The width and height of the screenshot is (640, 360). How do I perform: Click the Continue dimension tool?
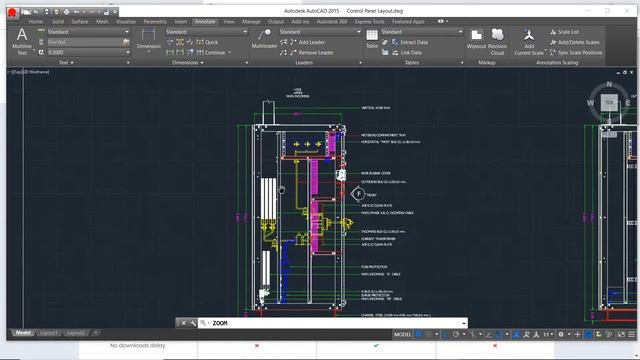[x=211, y=53]
